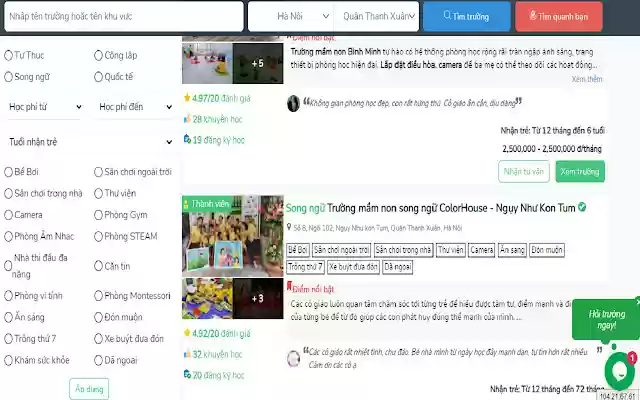Toggle the Sân chơi ngoài trời filter
Image resolution: width=640 pixels, height=400 pixels.
[x=98, y=172]
